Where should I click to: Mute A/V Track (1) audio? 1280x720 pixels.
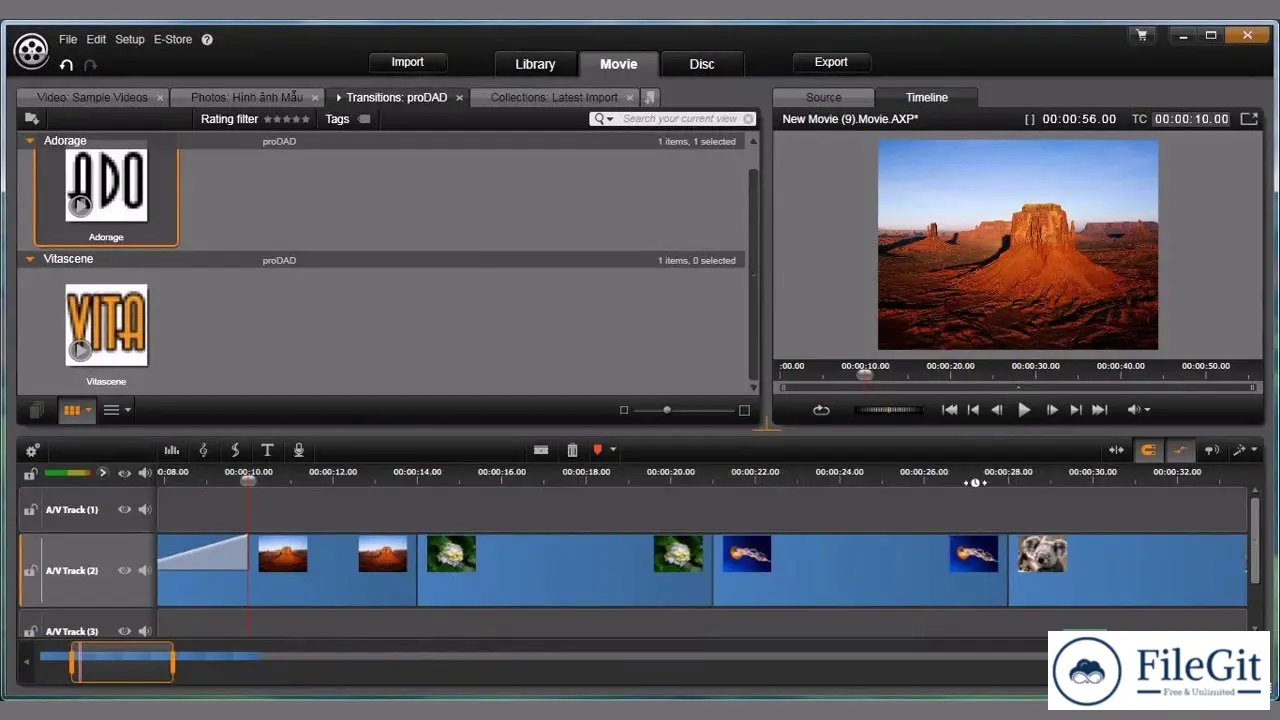(145, 509)
